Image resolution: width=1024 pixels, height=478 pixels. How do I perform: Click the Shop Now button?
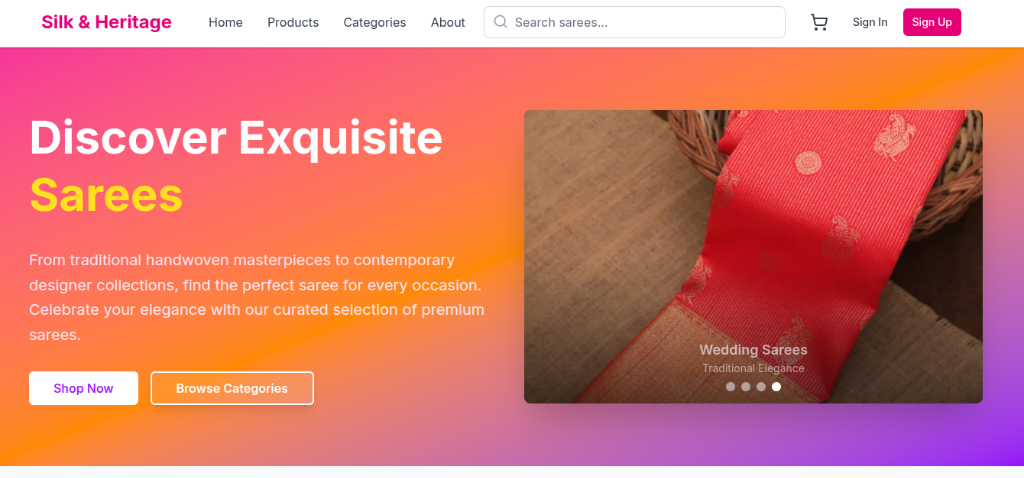coord(84,389)
